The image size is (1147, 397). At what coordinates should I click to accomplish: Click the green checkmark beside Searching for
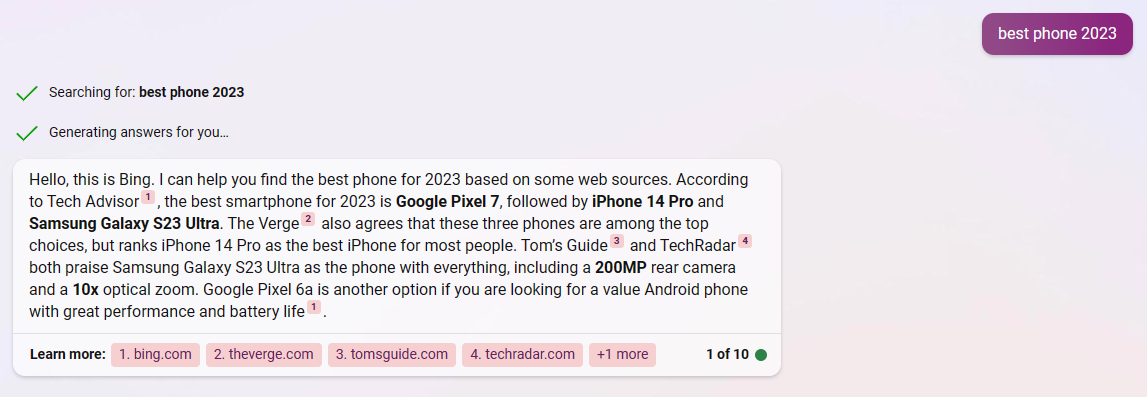(27, 93)
